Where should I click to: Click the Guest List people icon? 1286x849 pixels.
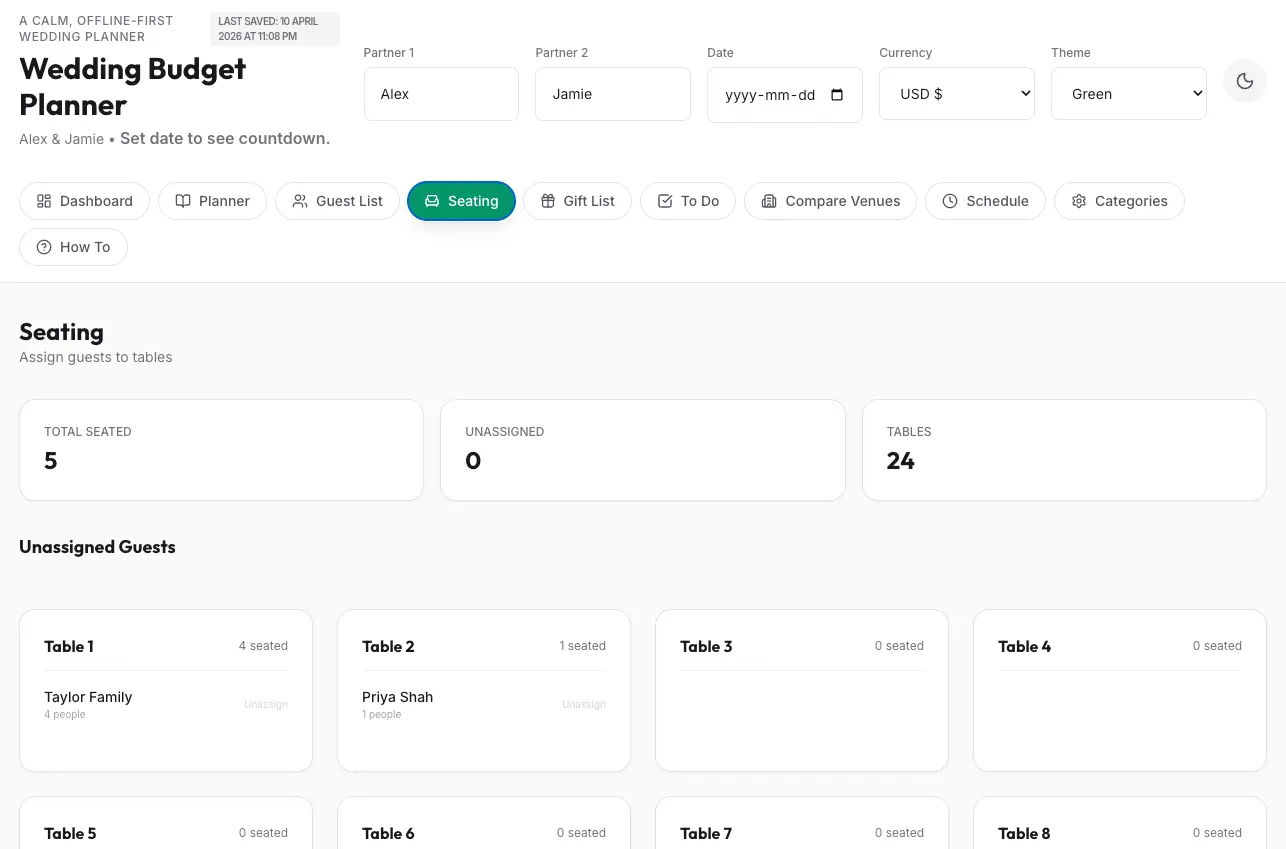pos(300,201)
